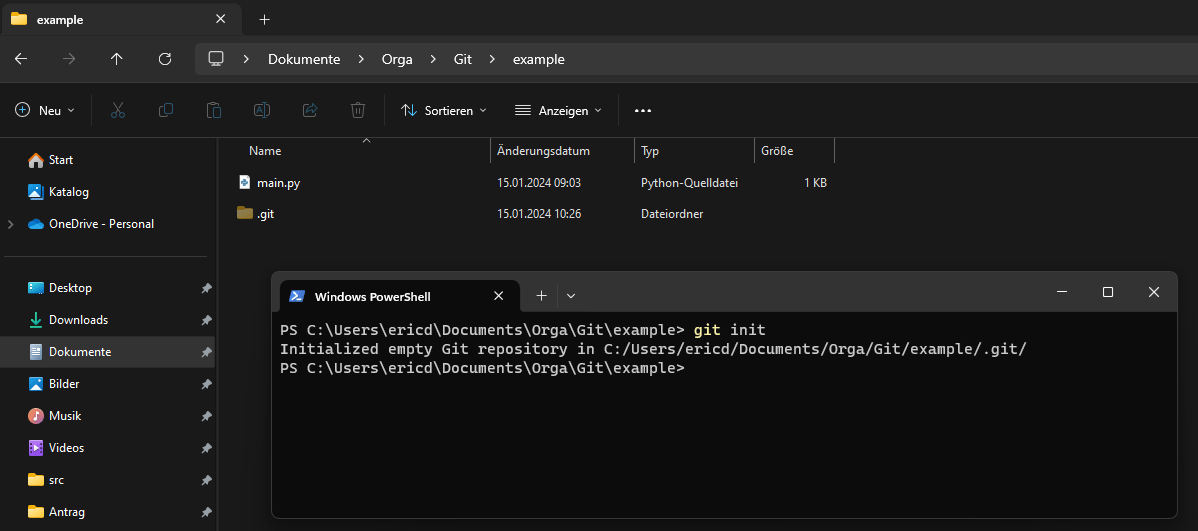
Task: Click the pin icon next to Bilder
Action: [x=206, y=384]
